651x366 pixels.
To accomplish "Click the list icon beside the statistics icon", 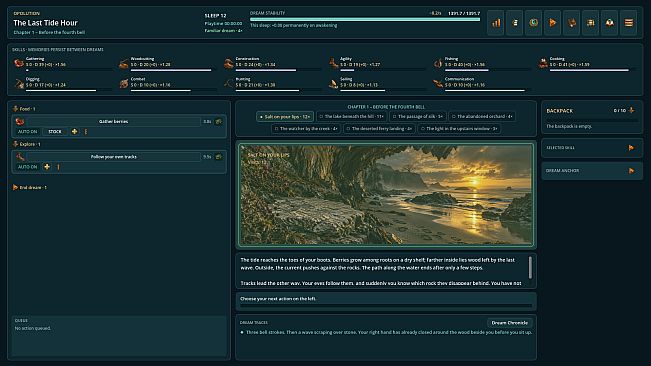I will (x=515, y=23).
